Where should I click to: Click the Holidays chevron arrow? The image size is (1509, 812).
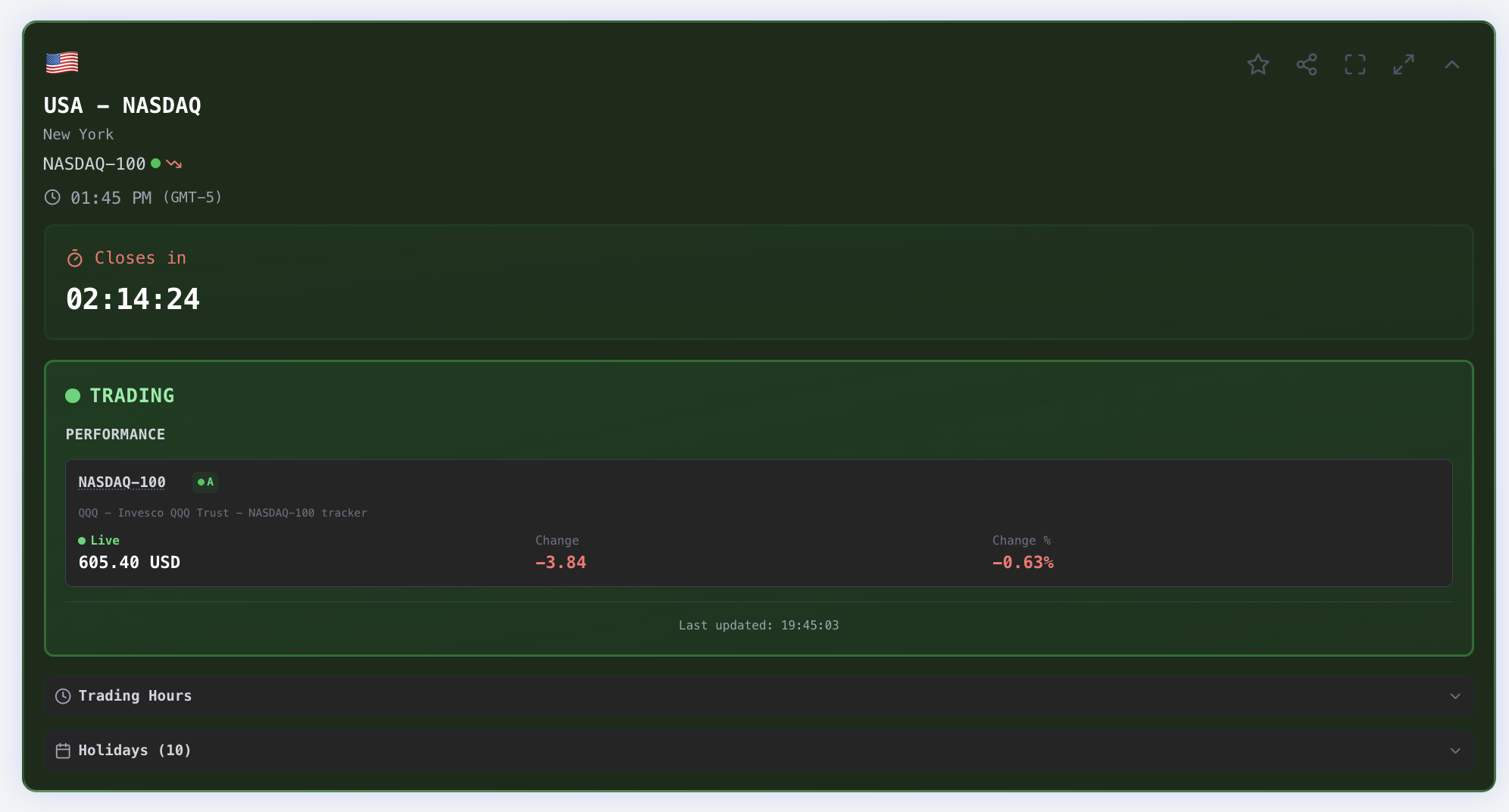[1454, 751]
